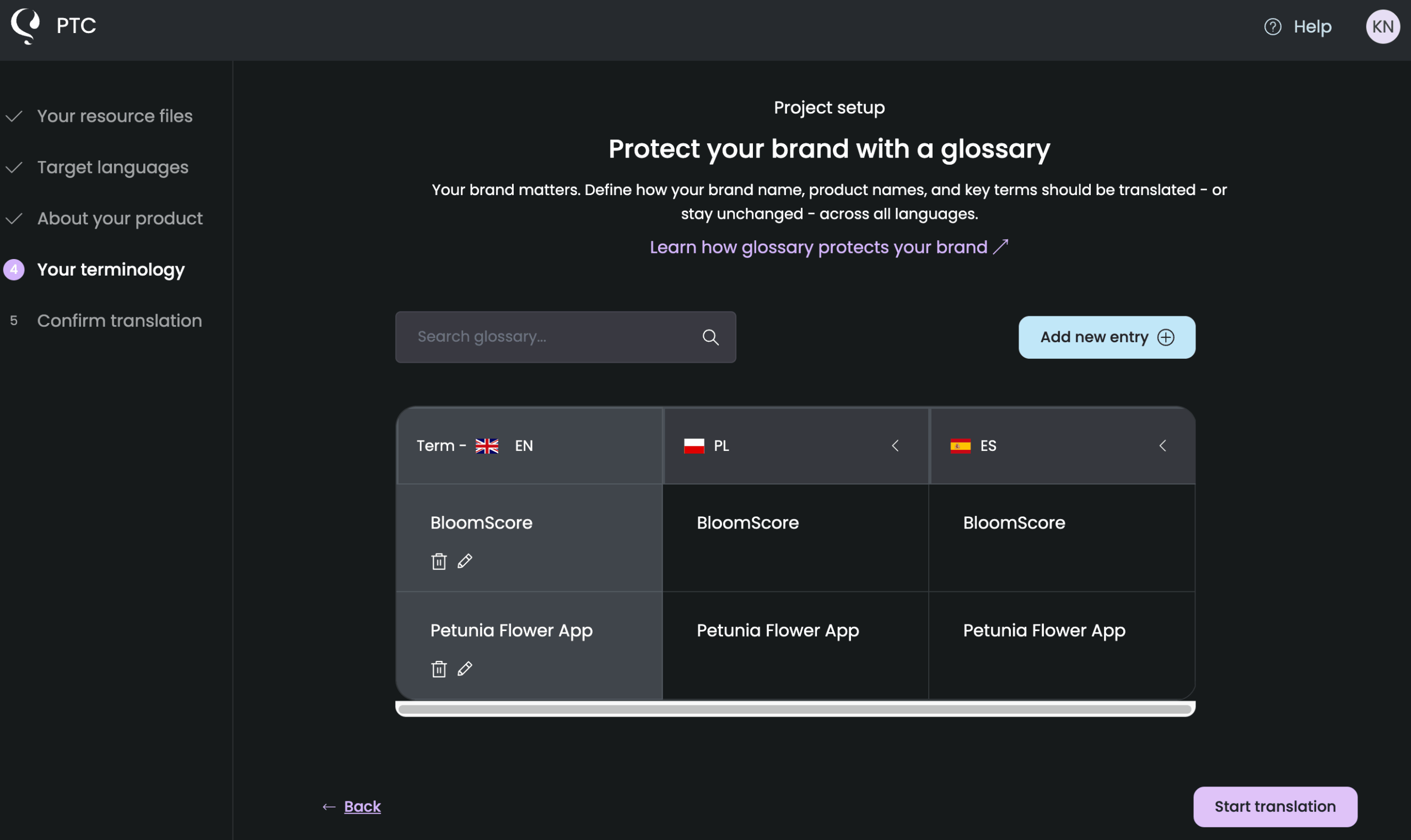This screenshot has height=840, width=1411.
Task: Select the Confirm translation step
Action: pyautogui.click(x=120, y=321)
